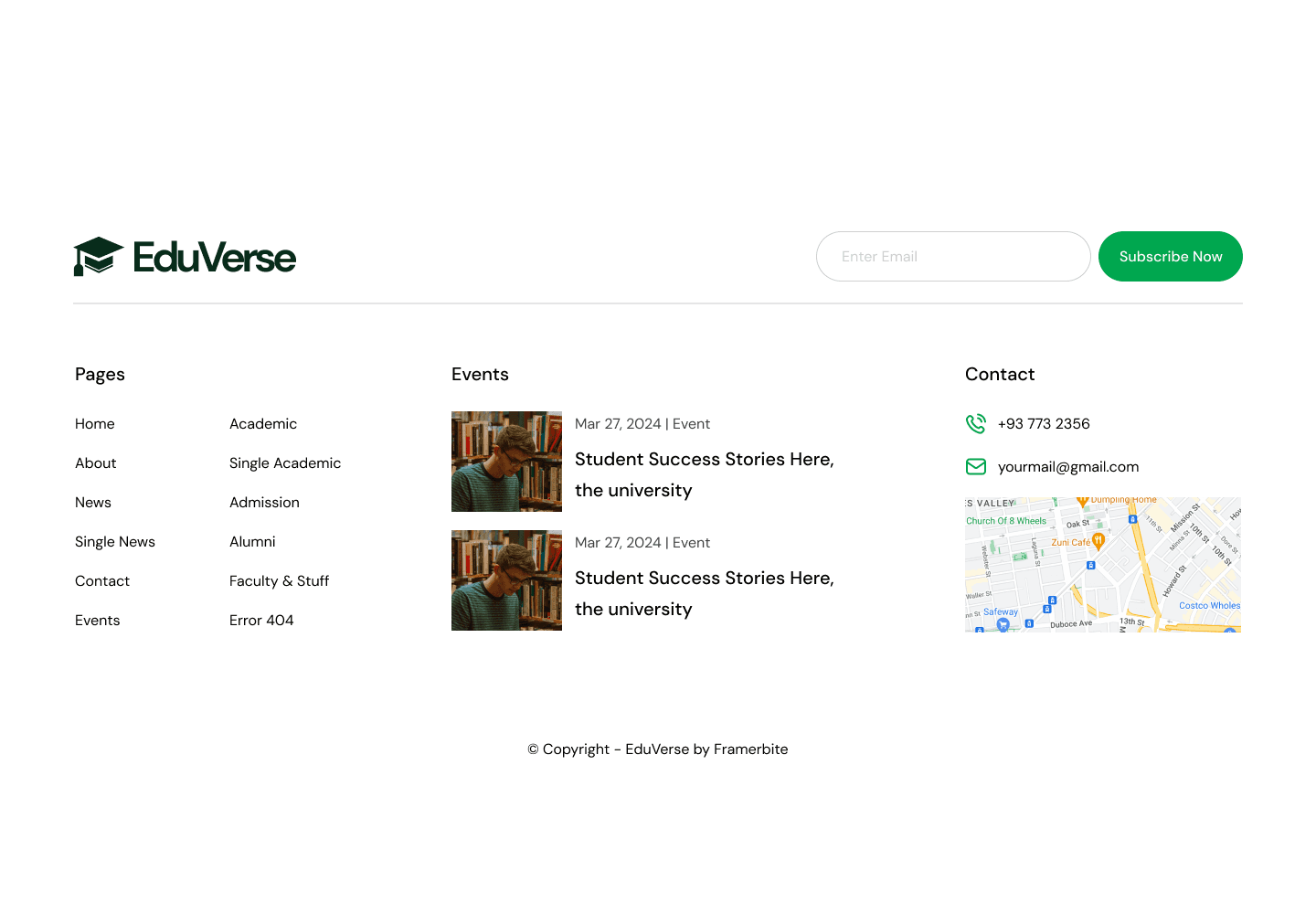Go to the News page link

93,503
